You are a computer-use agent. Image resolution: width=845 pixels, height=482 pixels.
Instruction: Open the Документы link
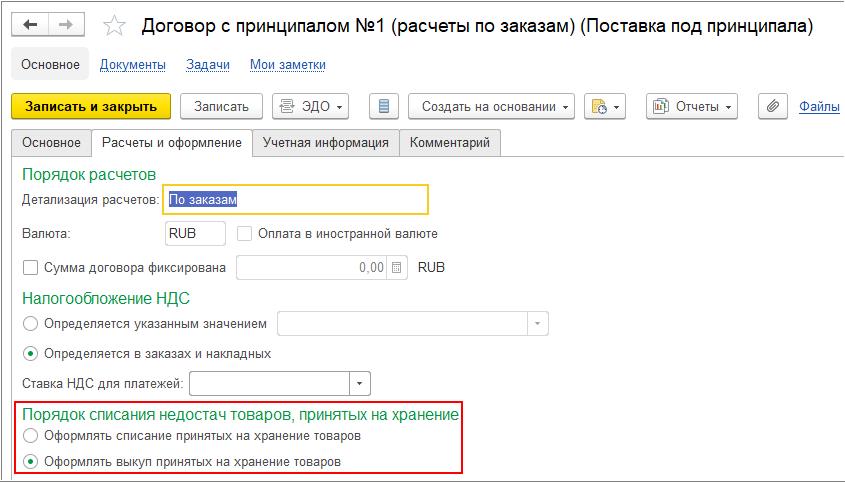point(133,65)
